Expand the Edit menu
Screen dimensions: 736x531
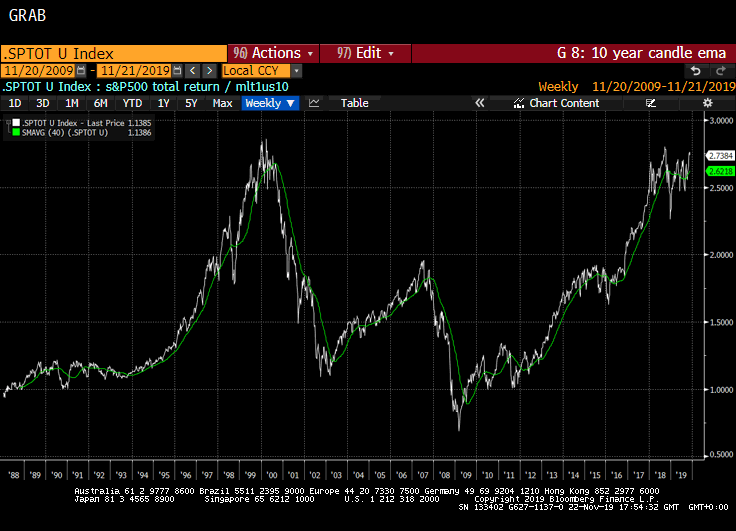click(x=365, y=53)
